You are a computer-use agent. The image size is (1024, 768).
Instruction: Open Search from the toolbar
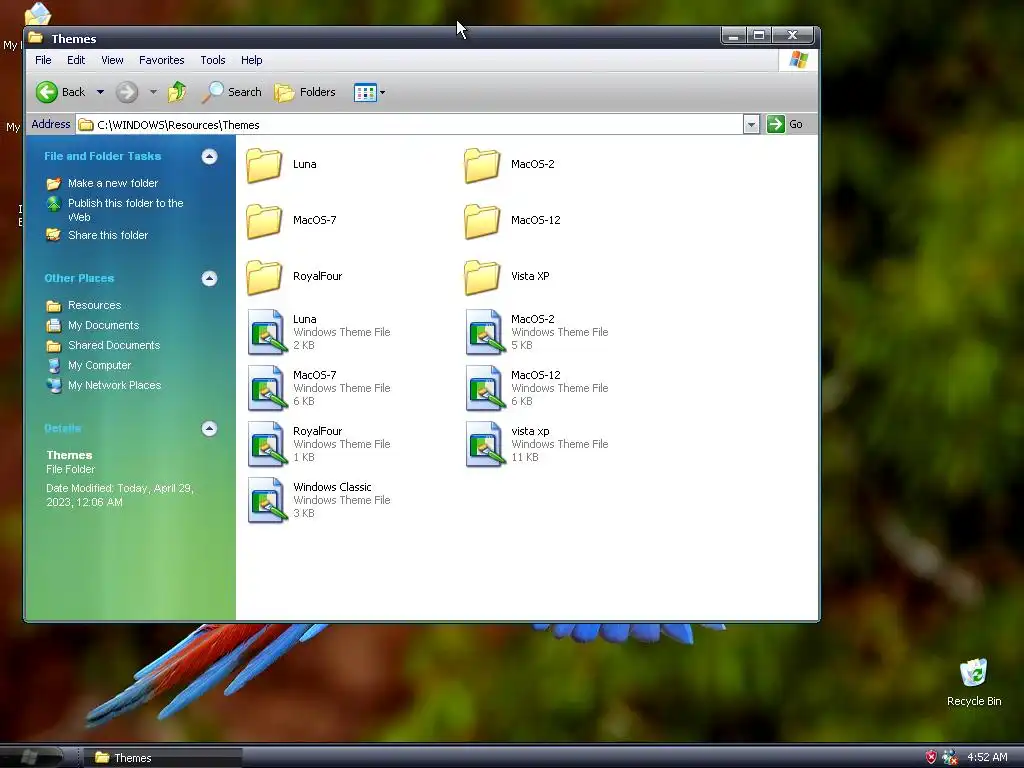231,92
